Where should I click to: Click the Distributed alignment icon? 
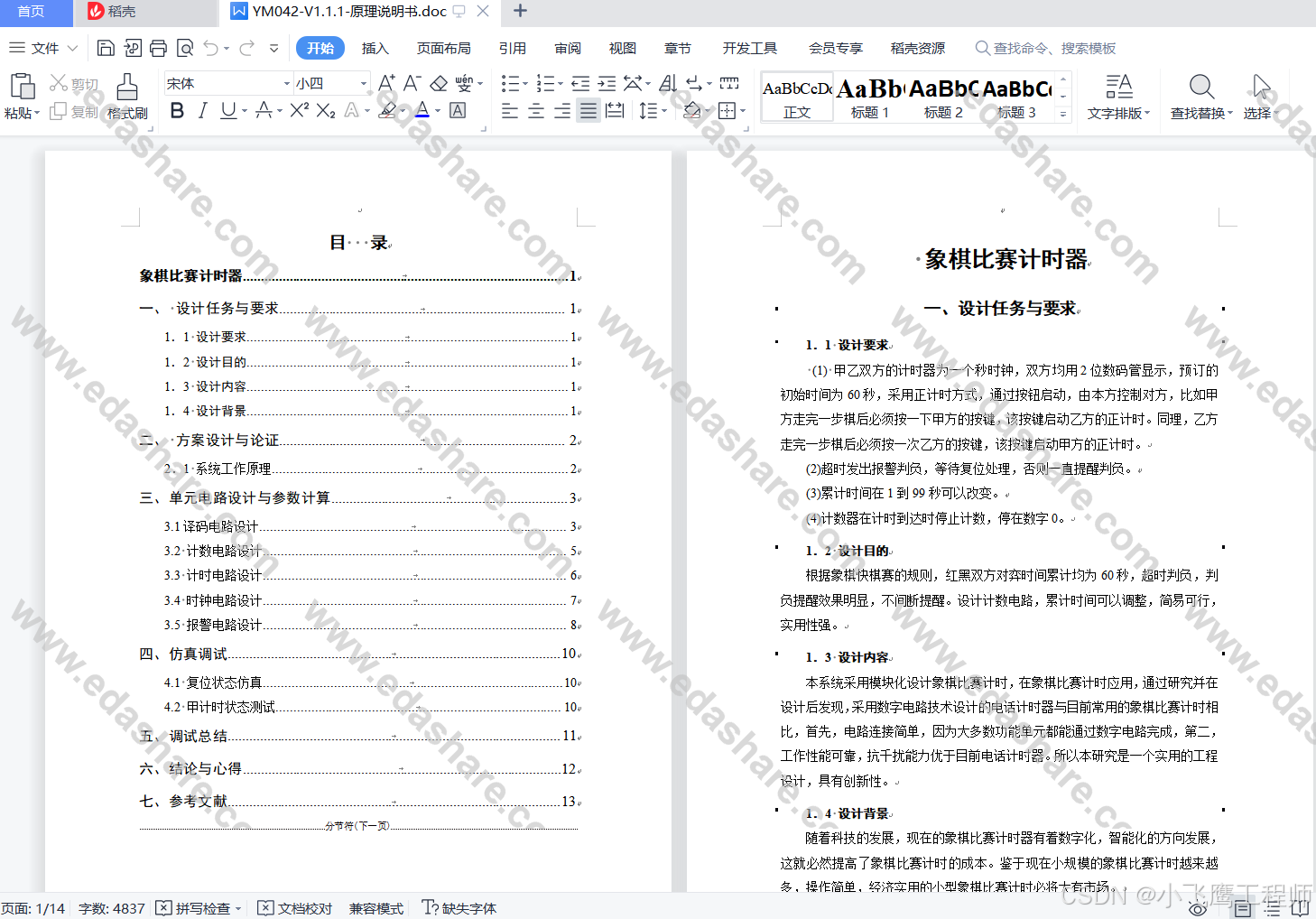point(615,110)
